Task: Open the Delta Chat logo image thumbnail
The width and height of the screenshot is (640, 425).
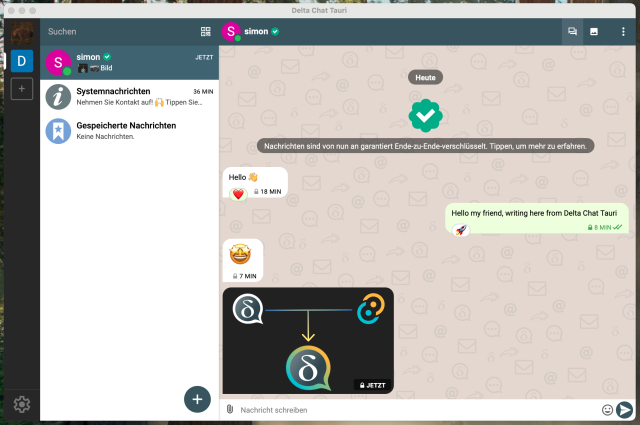Action: click(308, 340)
